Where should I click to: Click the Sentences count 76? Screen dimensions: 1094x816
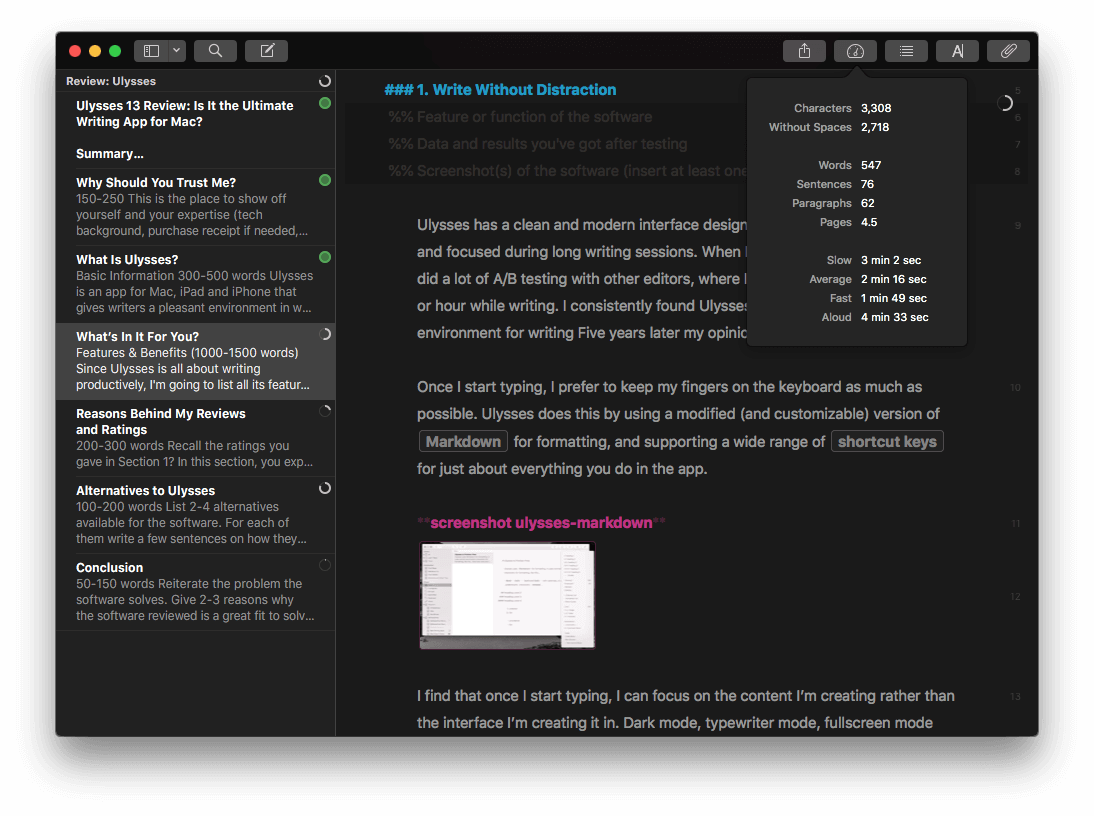click(867, 184)
